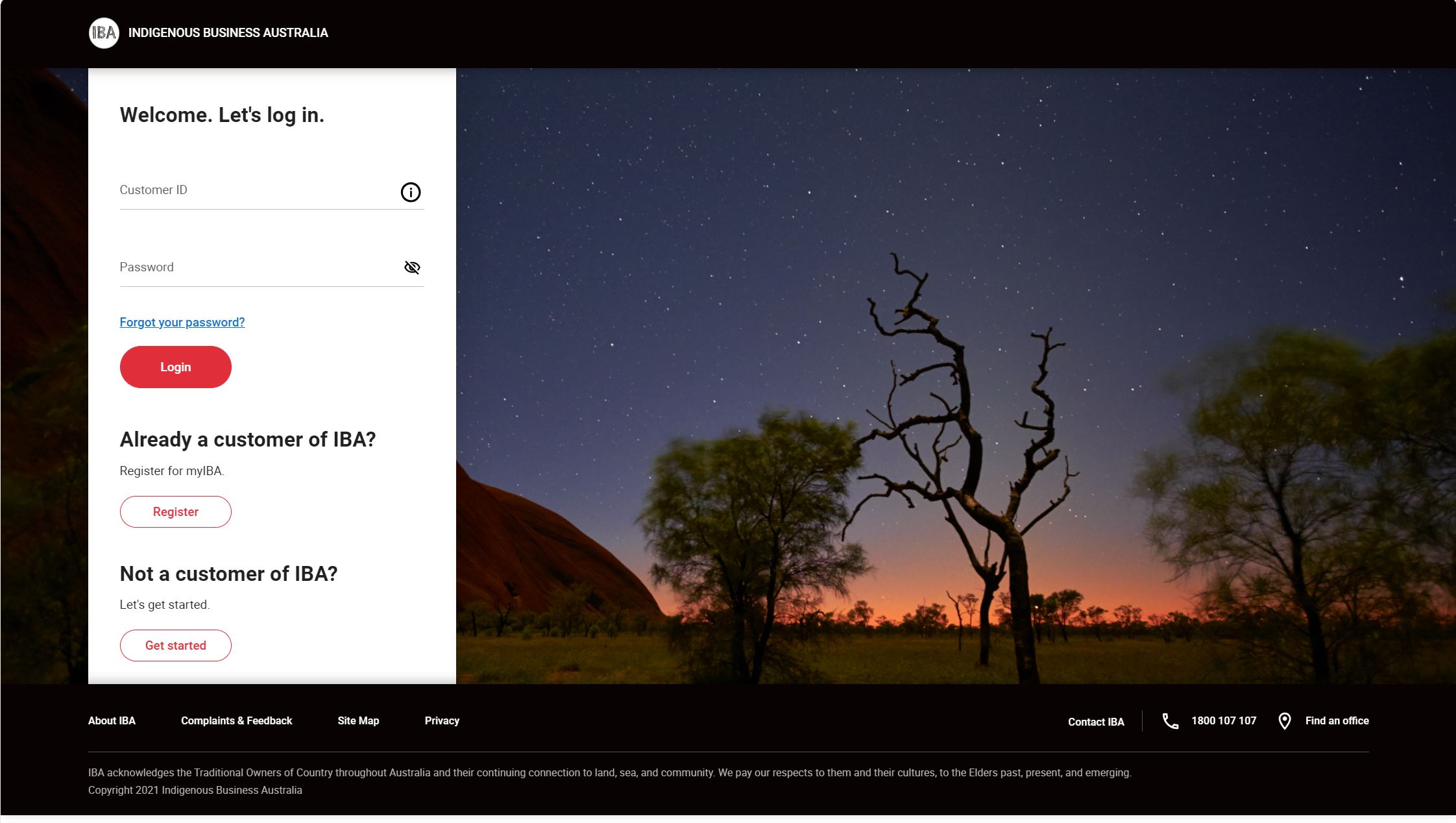
Task: Click Contact IBA in footer
Action: [x=1096, y=722]
